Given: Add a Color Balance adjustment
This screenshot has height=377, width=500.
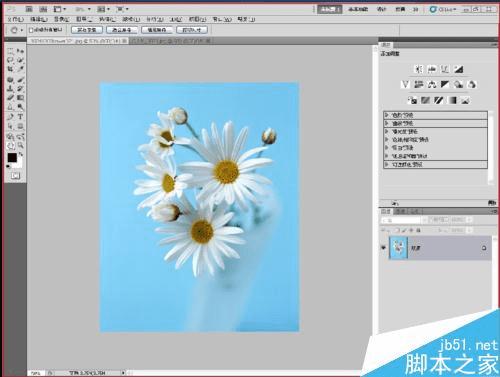Looking at the screenshot, I should tap(432, 84).
